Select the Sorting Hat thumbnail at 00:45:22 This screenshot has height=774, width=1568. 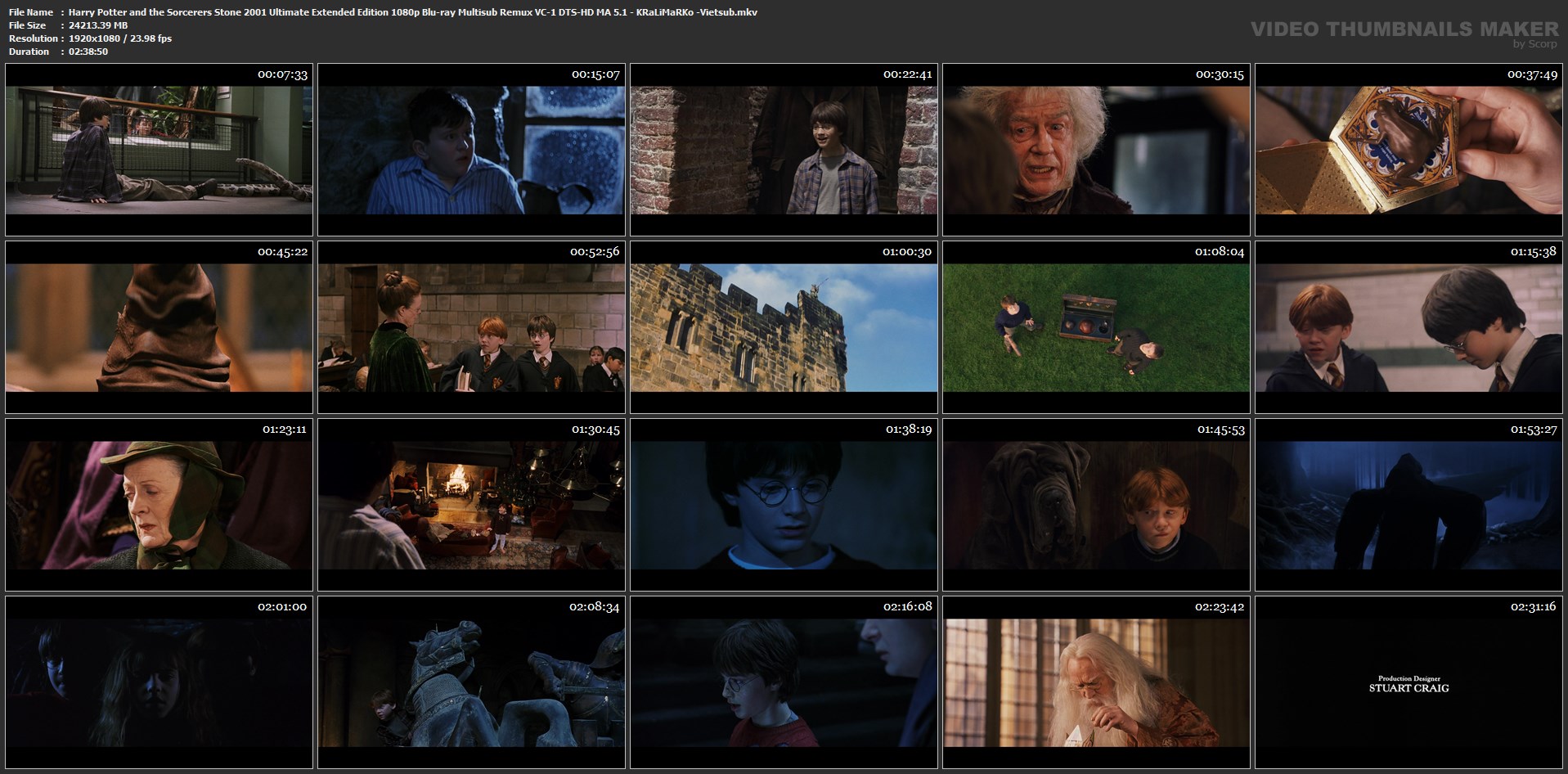click(159, 327)
